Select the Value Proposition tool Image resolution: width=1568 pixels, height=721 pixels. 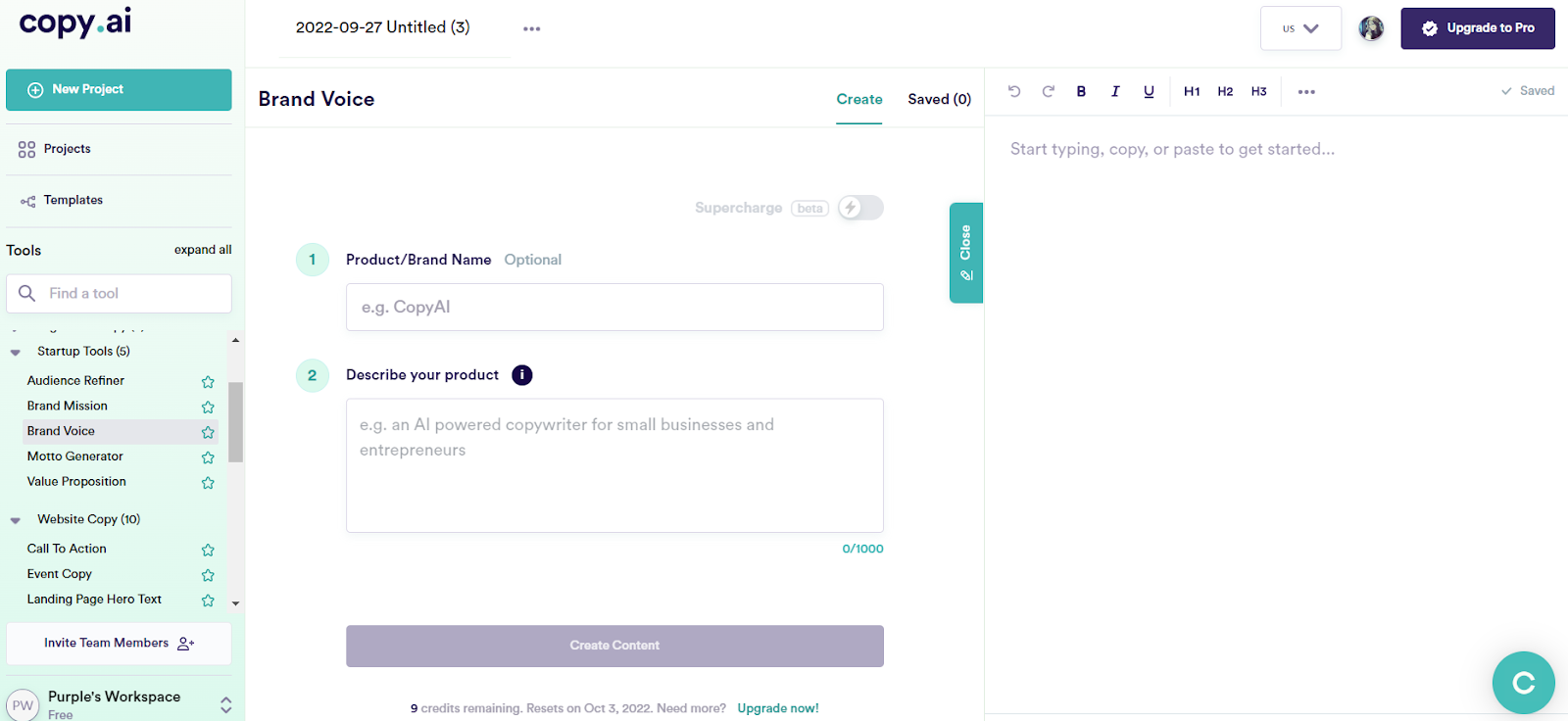point(76,482)
